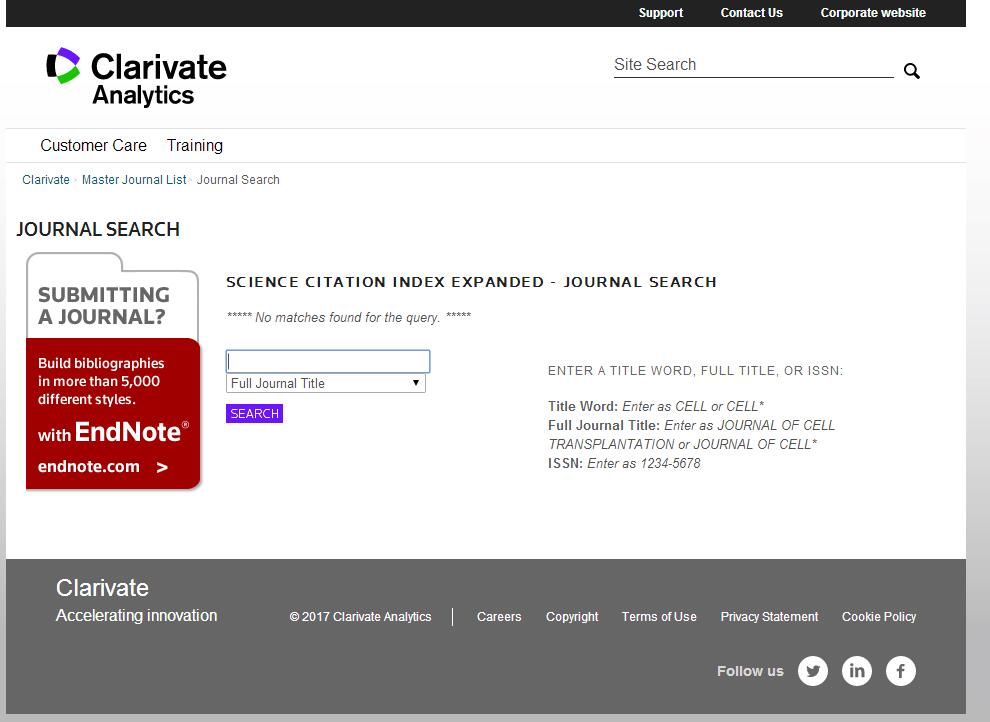Click the journal search input box
This screenshot has height=722, width=990.
point(327,360)
